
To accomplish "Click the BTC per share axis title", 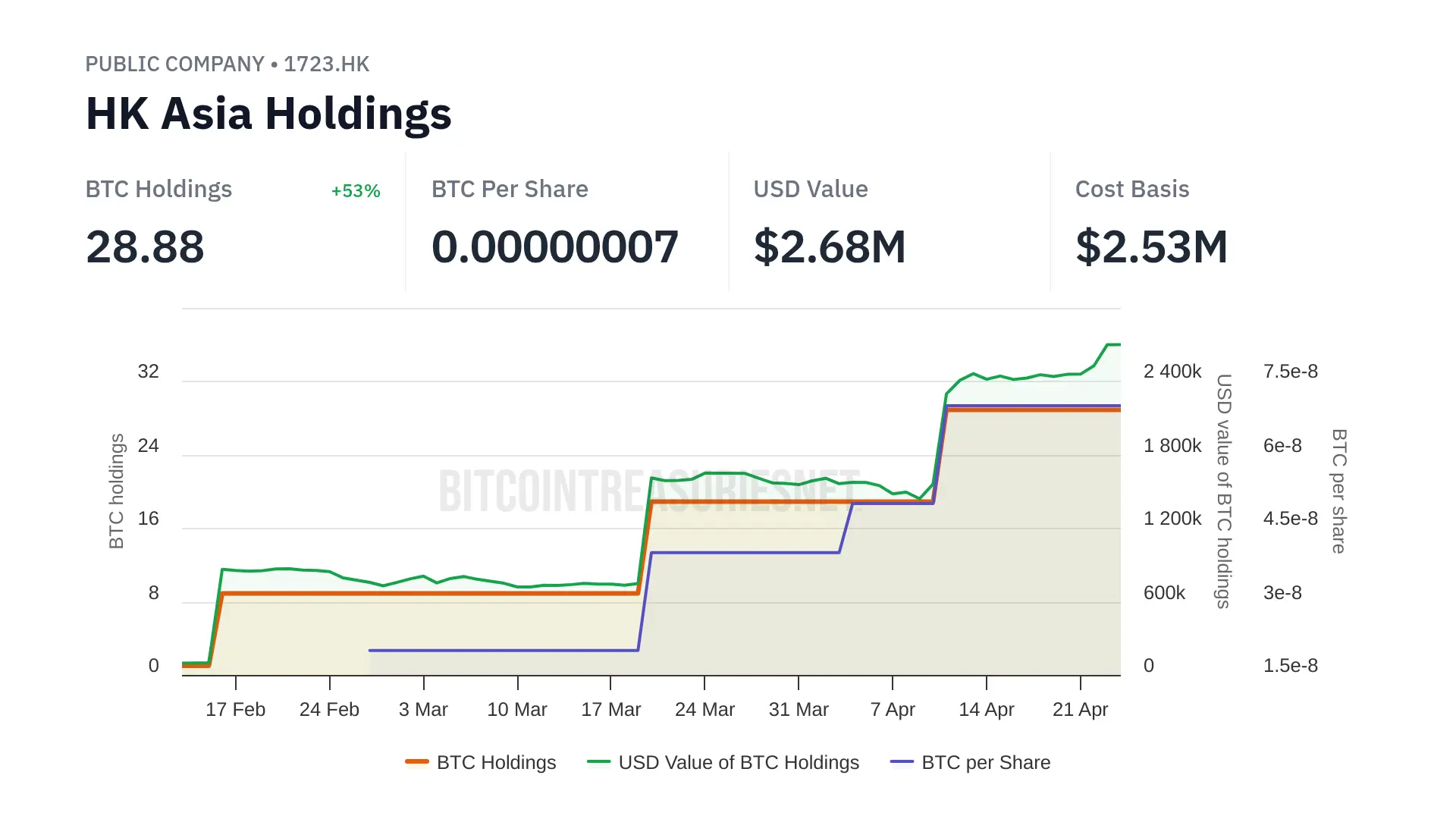I will 1339,491.
